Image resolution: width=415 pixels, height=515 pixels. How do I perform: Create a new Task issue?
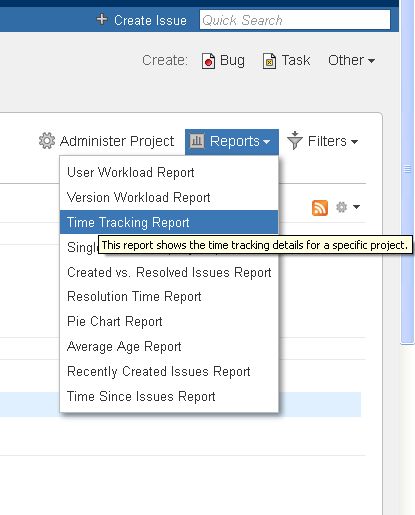coord(296,60)
